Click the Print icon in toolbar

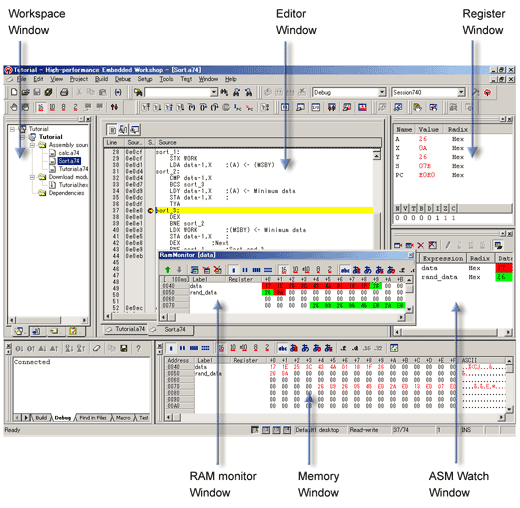coord(64,92)
